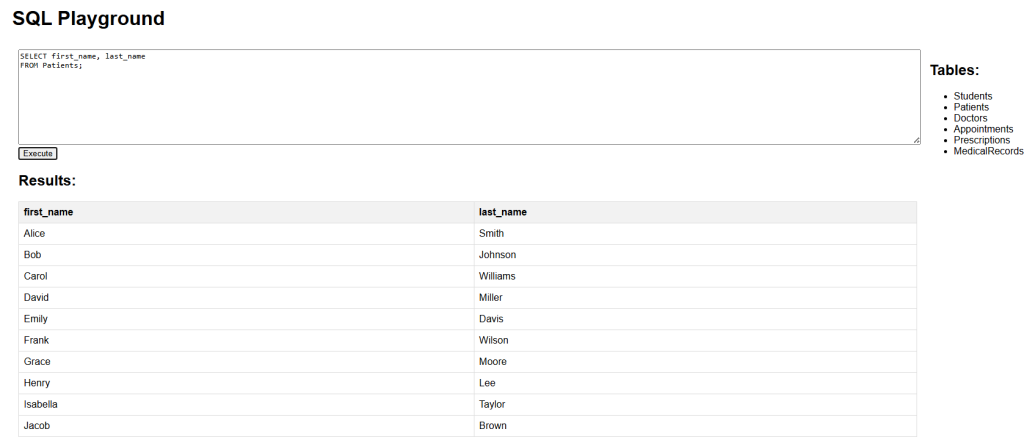Select the Carol row first name
Image resolution: width=1024 pixels, height=440 pixels.
[x=246, y=276]
